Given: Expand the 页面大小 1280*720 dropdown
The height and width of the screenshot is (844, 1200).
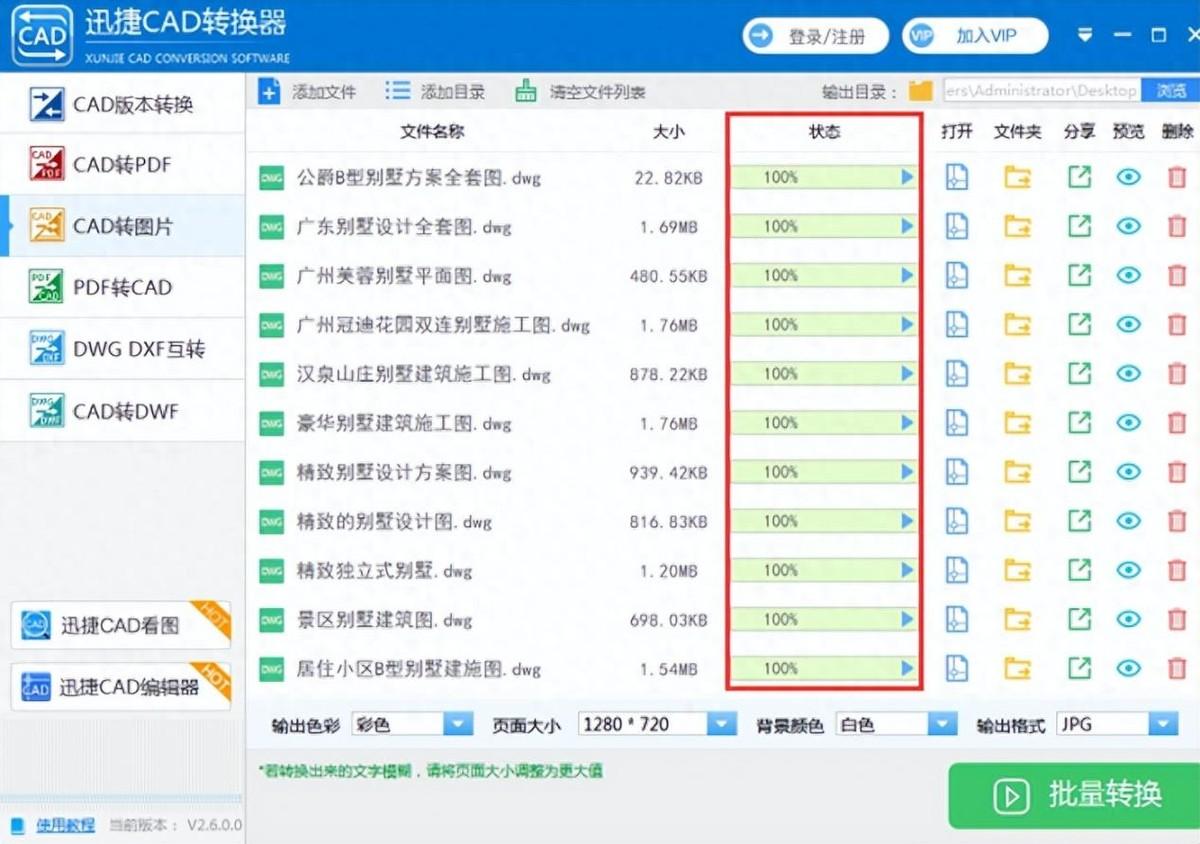Looking at the screenshot, I should pos(657,724).
